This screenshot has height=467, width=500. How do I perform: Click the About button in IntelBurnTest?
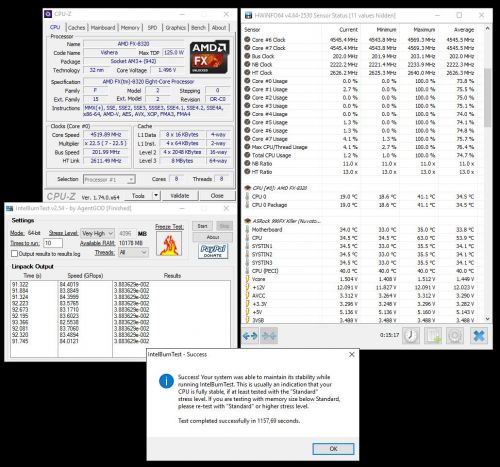(213, 237)
